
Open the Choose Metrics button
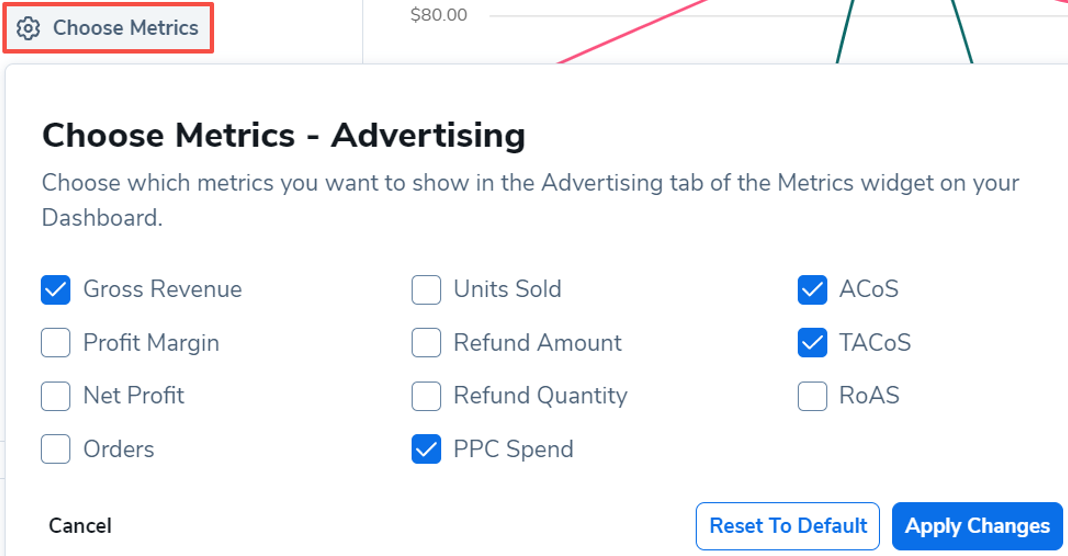coord(108,28)
